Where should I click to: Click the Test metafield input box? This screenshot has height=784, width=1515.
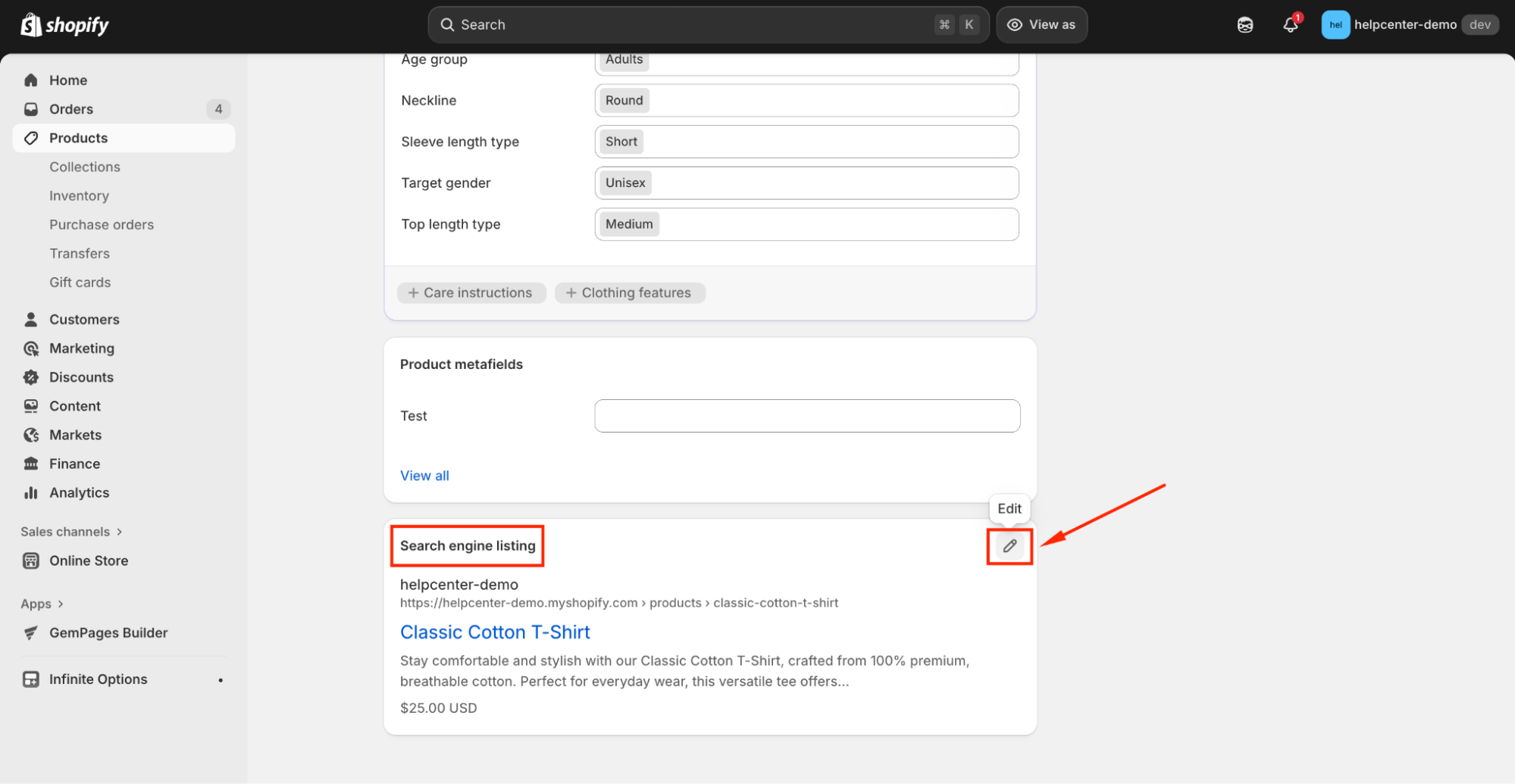(x=806, y=416)
